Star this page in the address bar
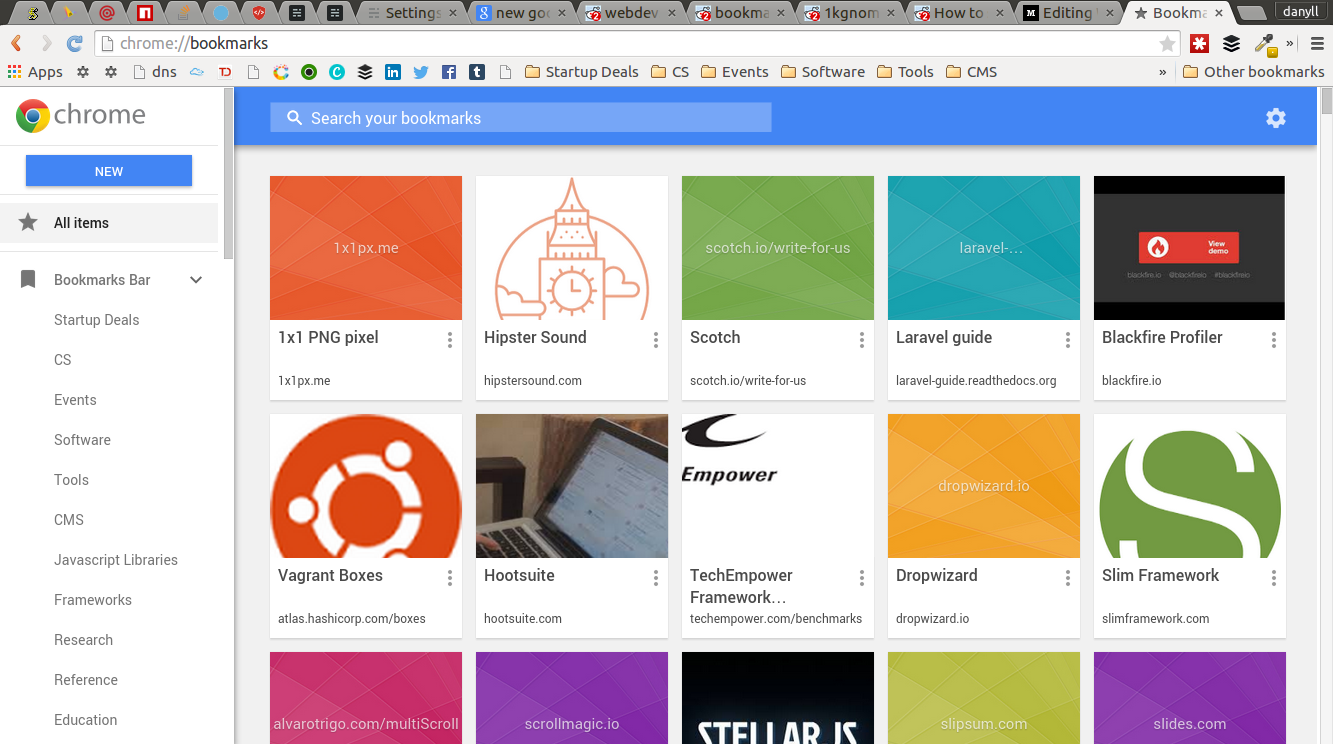This screenshot has height=744, width=1333. click(x=1167, y=44)
